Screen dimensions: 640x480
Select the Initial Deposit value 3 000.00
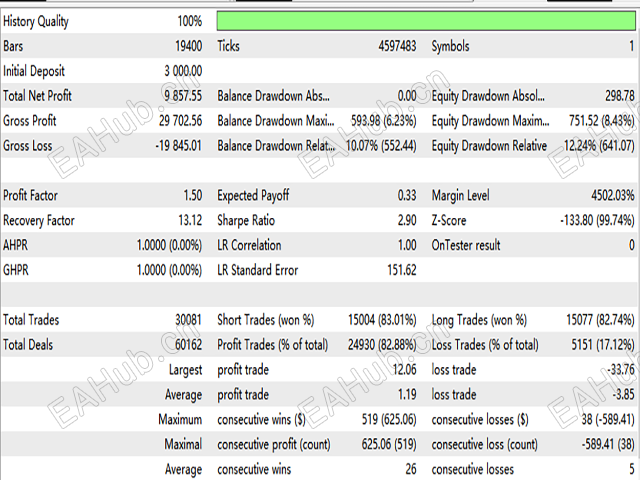(x=183, y=71)
